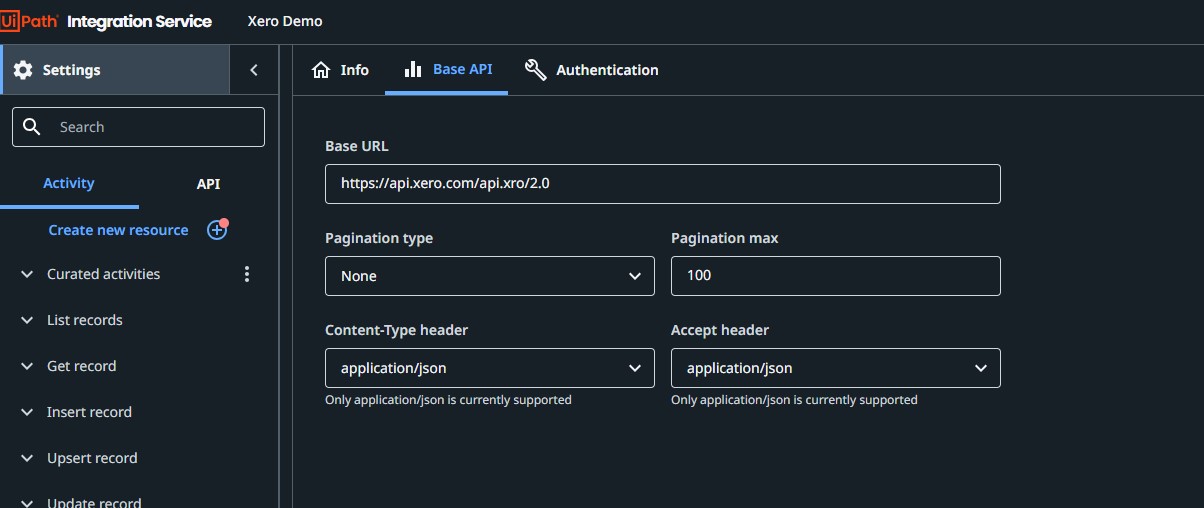Image resolution: width=1204 pixels, height=508 pixels.
Task: Click the Integration Service title
Action: tap(139, 21)
